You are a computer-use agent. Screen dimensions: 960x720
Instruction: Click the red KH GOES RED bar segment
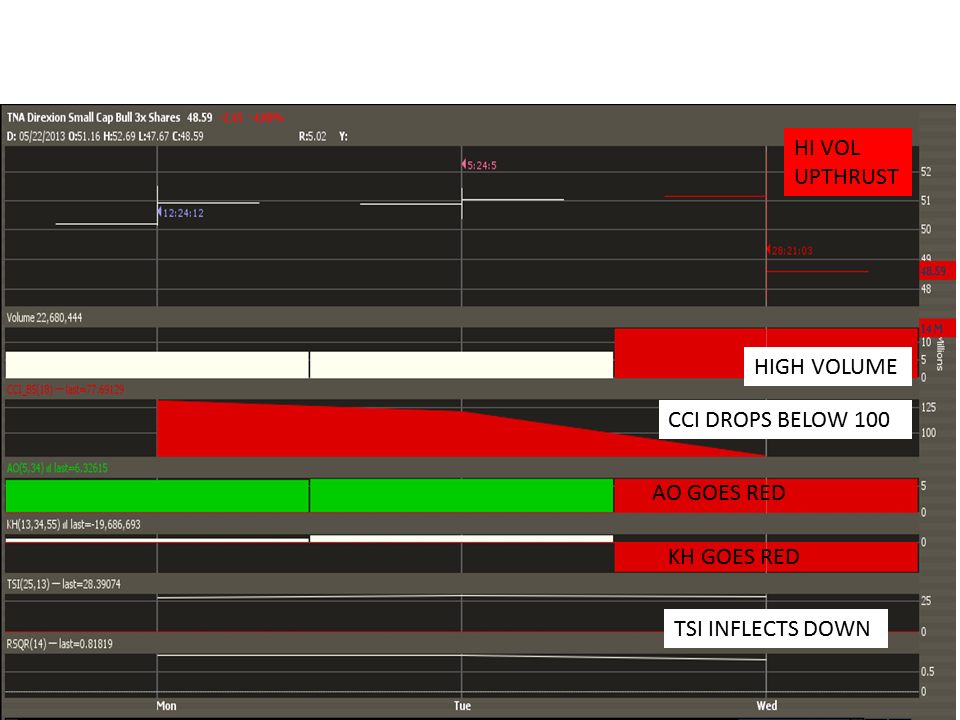point(766,557)
